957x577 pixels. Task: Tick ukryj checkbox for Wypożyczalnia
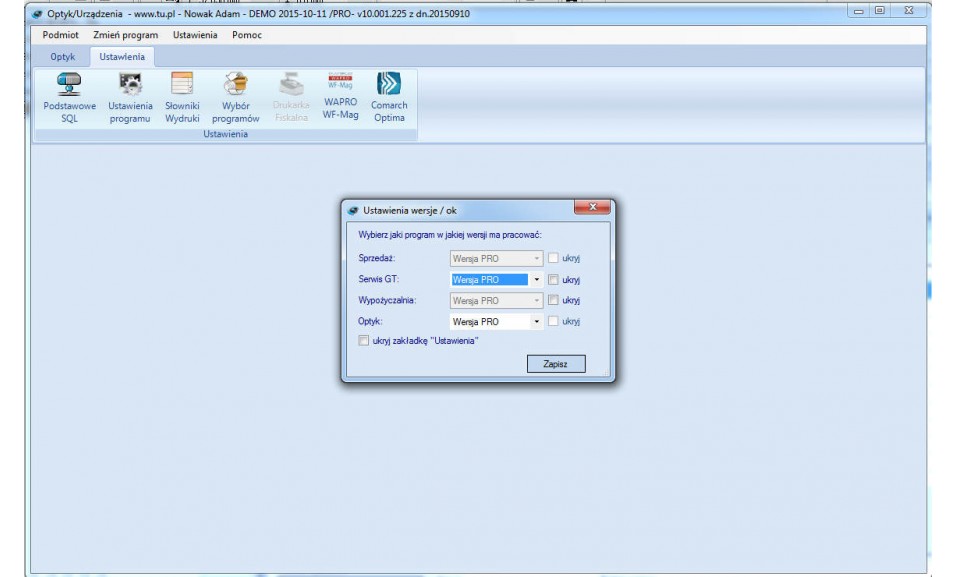[x=553, y=300]
